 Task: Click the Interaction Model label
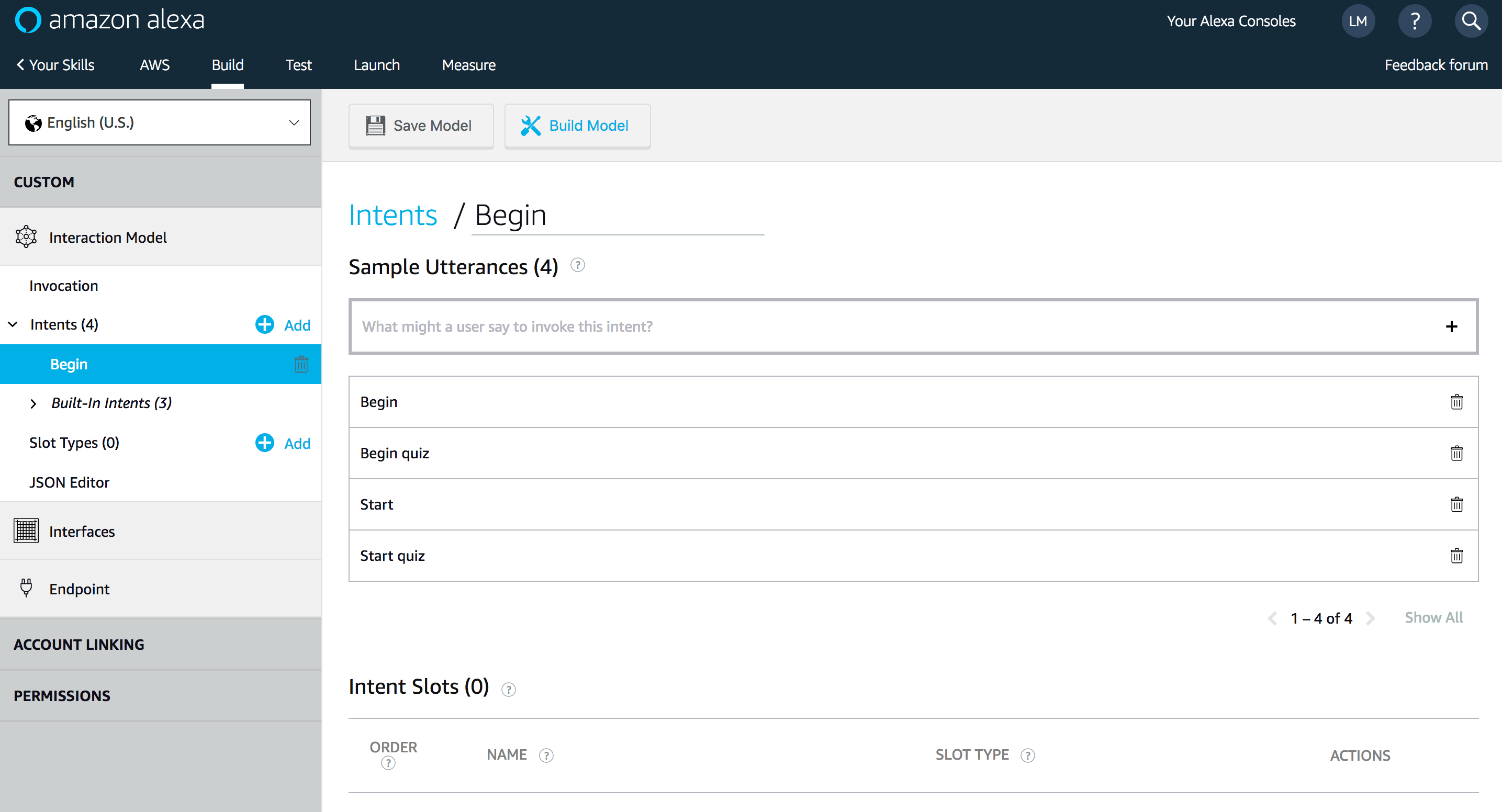[108, 238]
